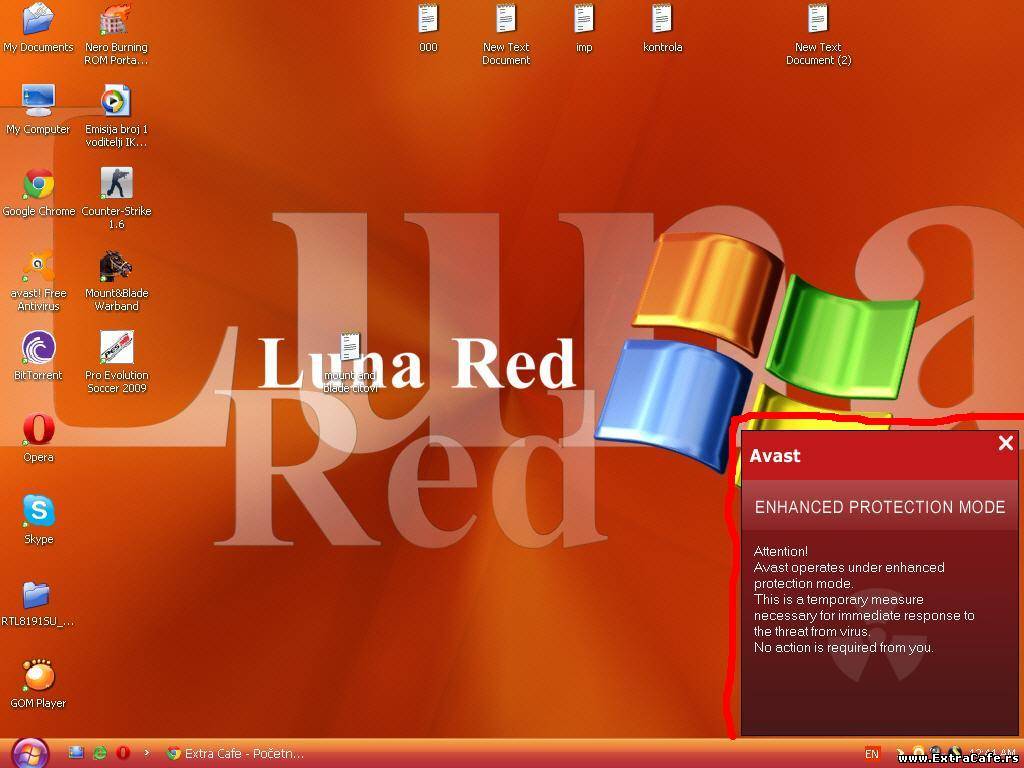Launch GOM Player desktop shortcut

click(x=38, y=676)
